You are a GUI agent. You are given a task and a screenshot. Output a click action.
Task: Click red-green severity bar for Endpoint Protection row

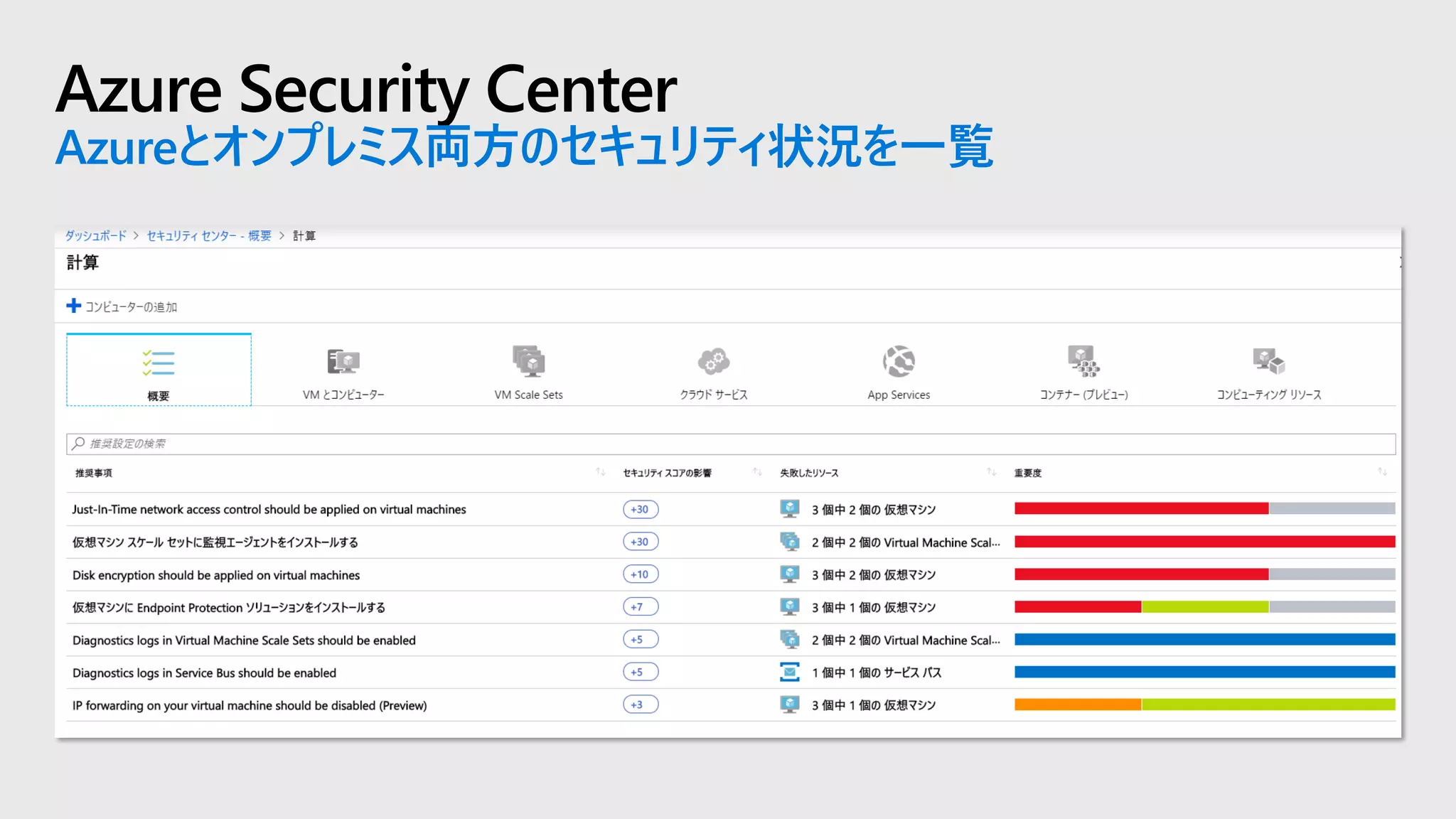click(x=1205, y=606)
